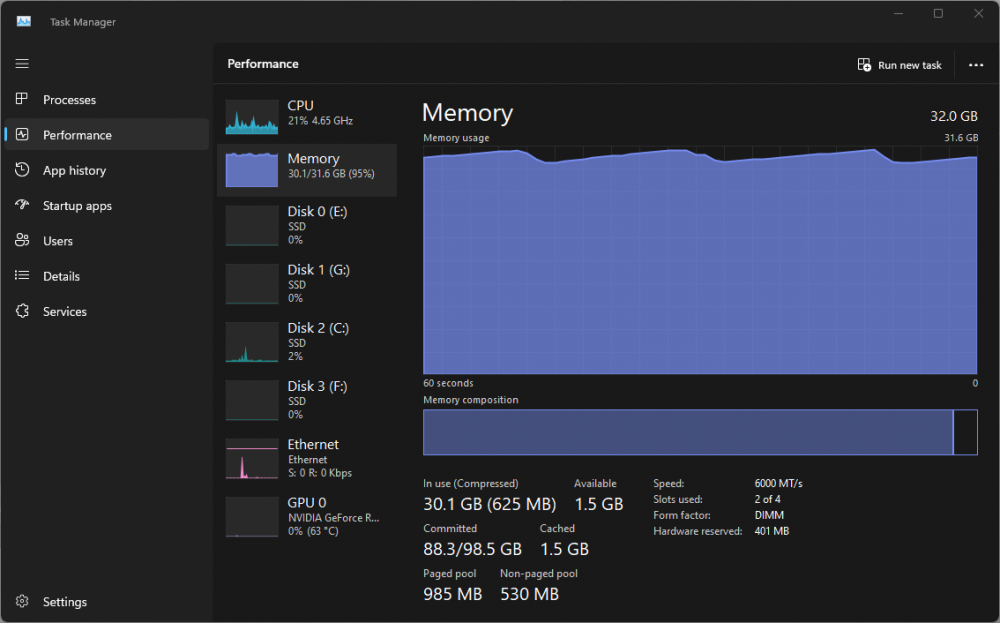Open Services via gear icon
Image resolution: width=1000 pixels, height=623 pixels.
click(x=22, y=311)
